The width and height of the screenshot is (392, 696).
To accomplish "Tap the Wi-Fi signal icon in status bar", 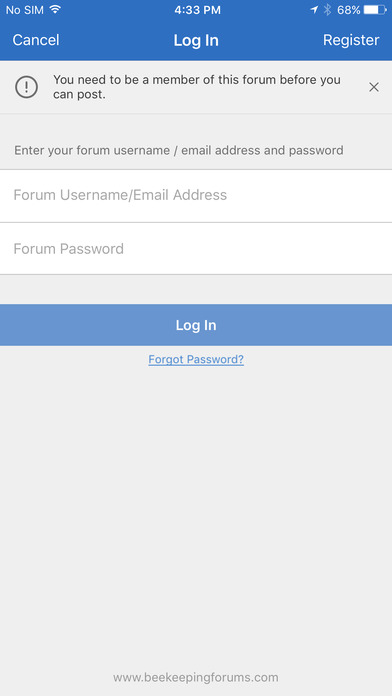I will [x=55, y=10].
